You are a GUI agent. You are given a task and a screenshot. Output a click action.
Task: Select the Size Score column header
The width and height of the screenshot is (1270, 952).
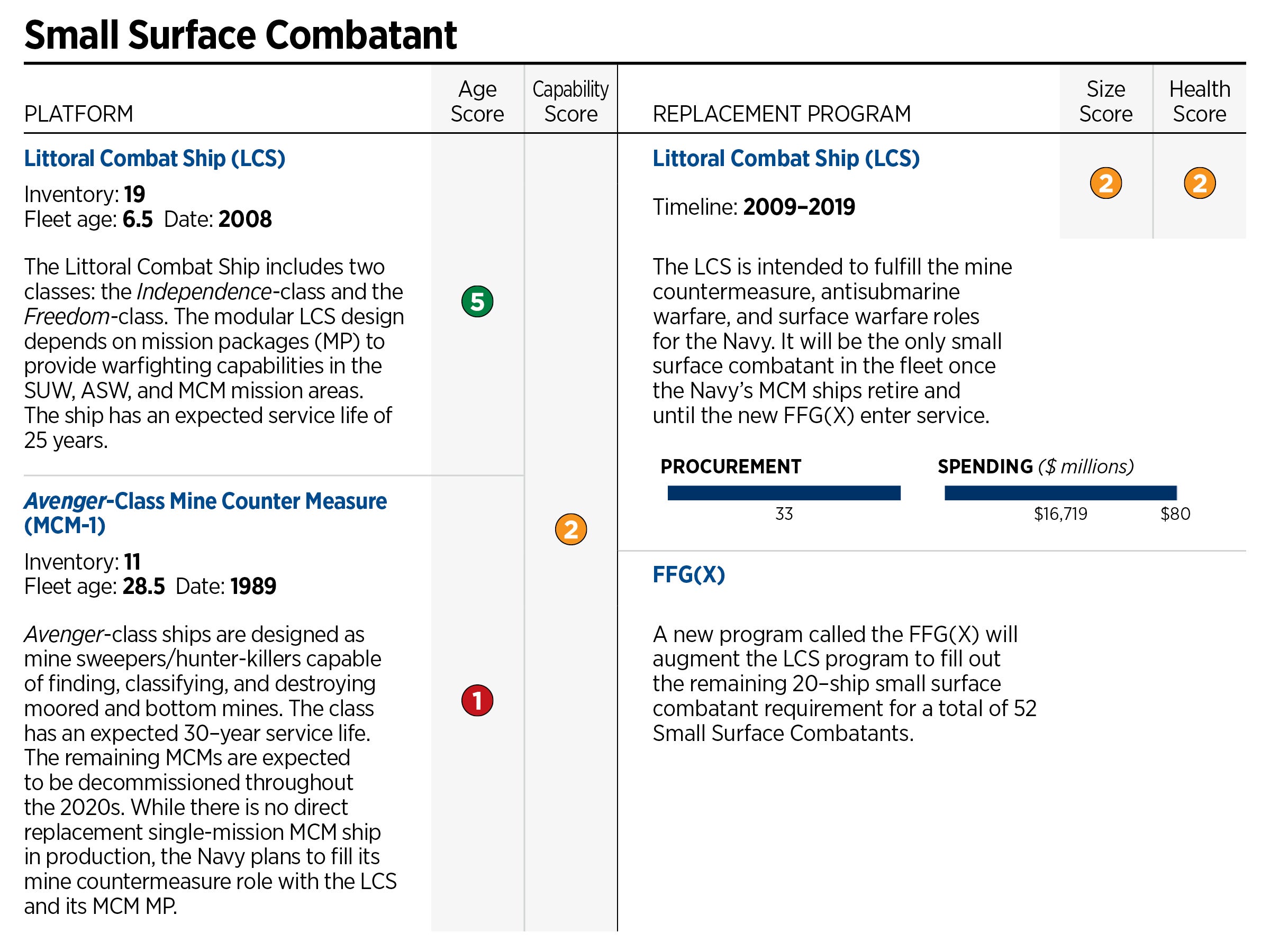(x=1106, y=101)
